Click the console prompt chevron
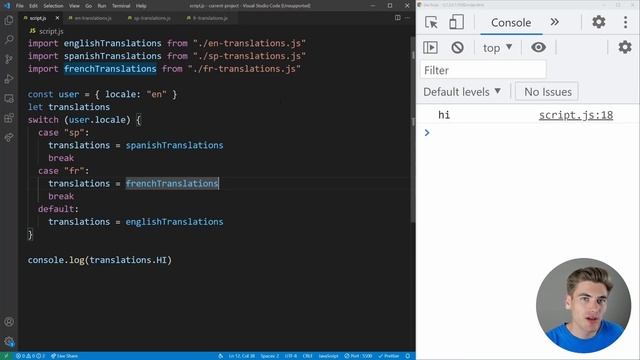 [427, 133]
